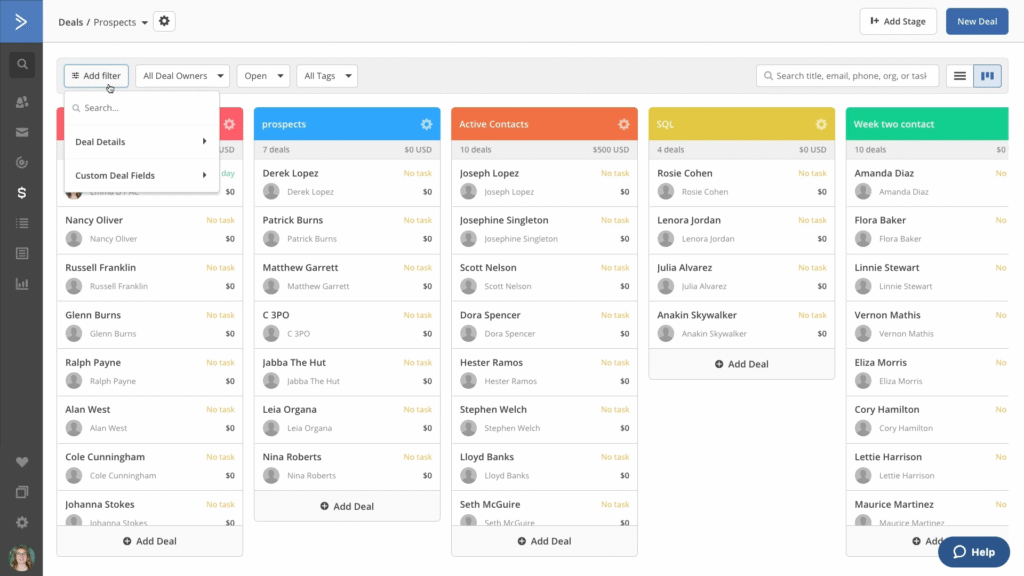This screenshot has width=1024, height=576.
Task: Switch to list view layout
Action: coord(960,75)
